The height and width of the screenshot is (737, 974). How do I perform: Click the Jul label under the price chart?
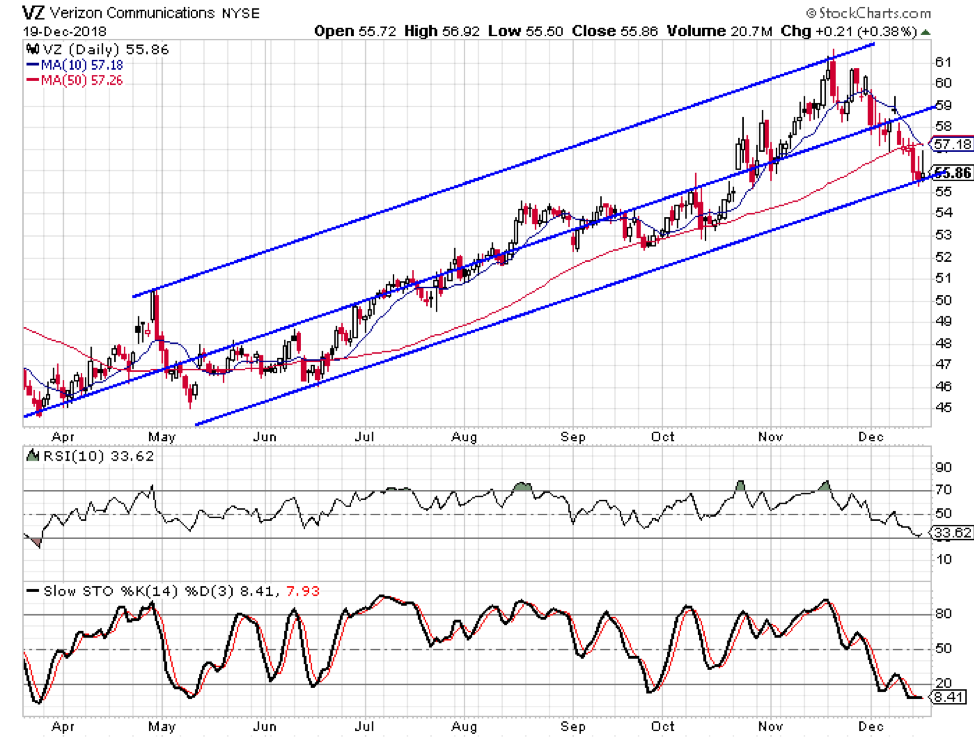(365, 437)
